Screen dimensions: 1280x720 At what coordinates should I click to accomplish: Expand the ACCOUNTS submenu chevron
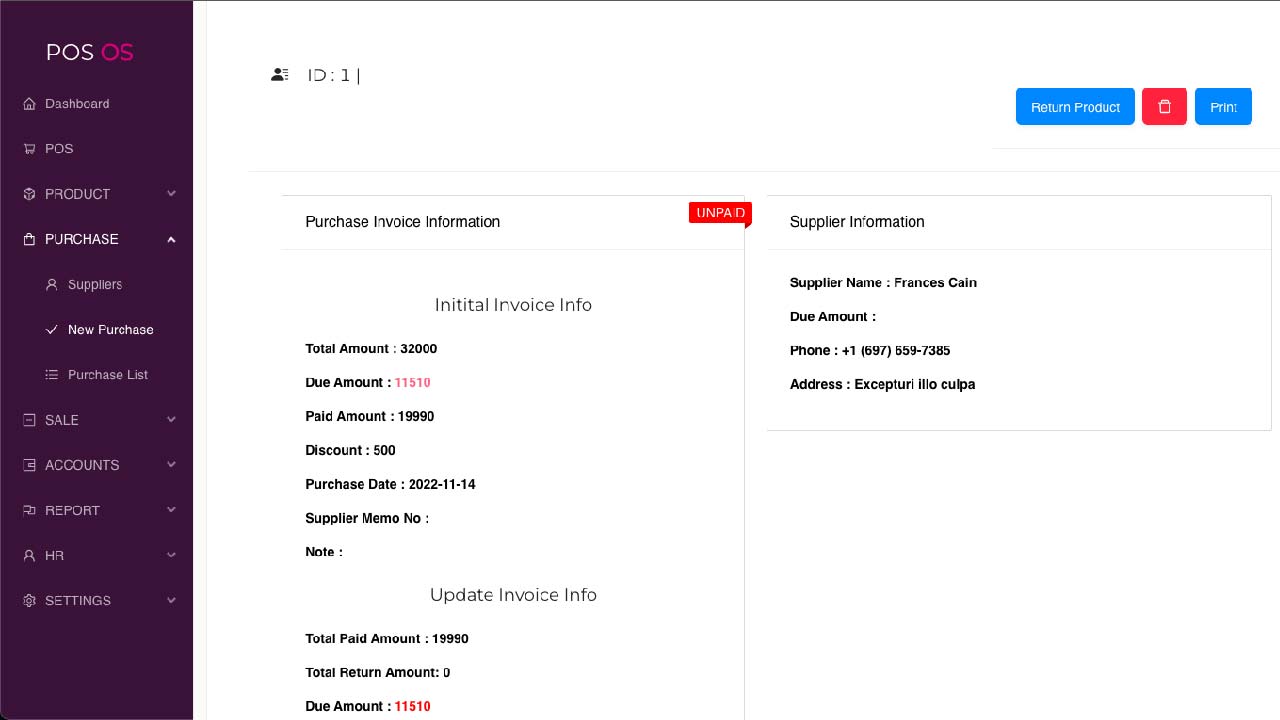point(171,465)
